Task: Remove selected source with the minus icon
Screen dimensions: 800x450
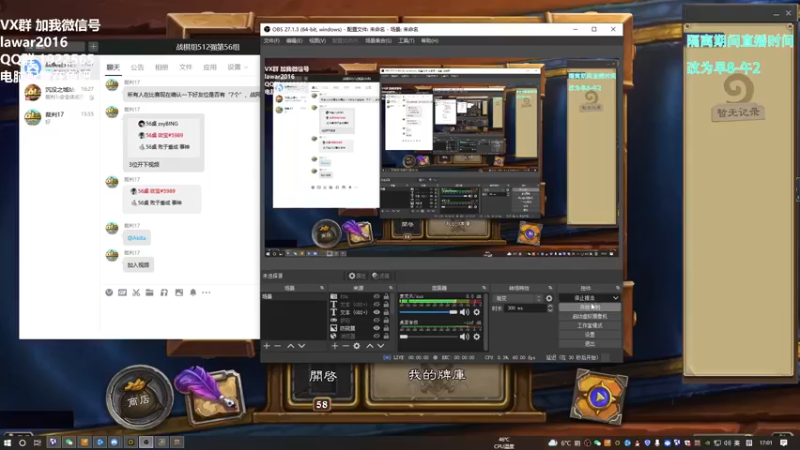Action: [345, 346]
